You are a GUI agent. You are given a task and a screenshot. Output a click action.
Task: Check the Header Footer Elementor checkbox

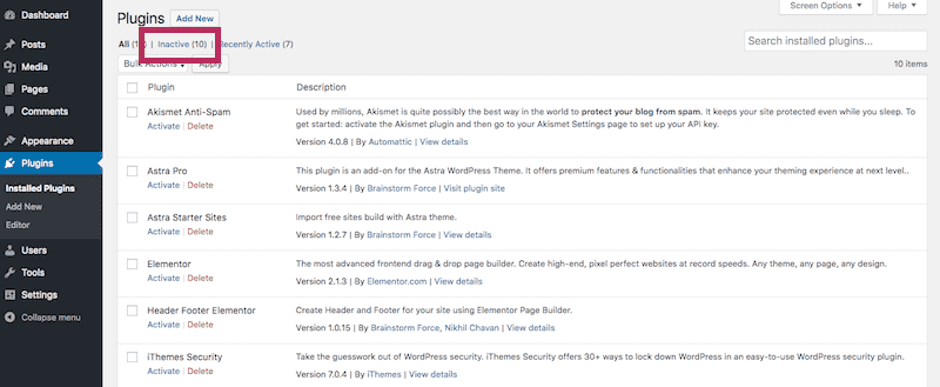[x=132, y=311]
